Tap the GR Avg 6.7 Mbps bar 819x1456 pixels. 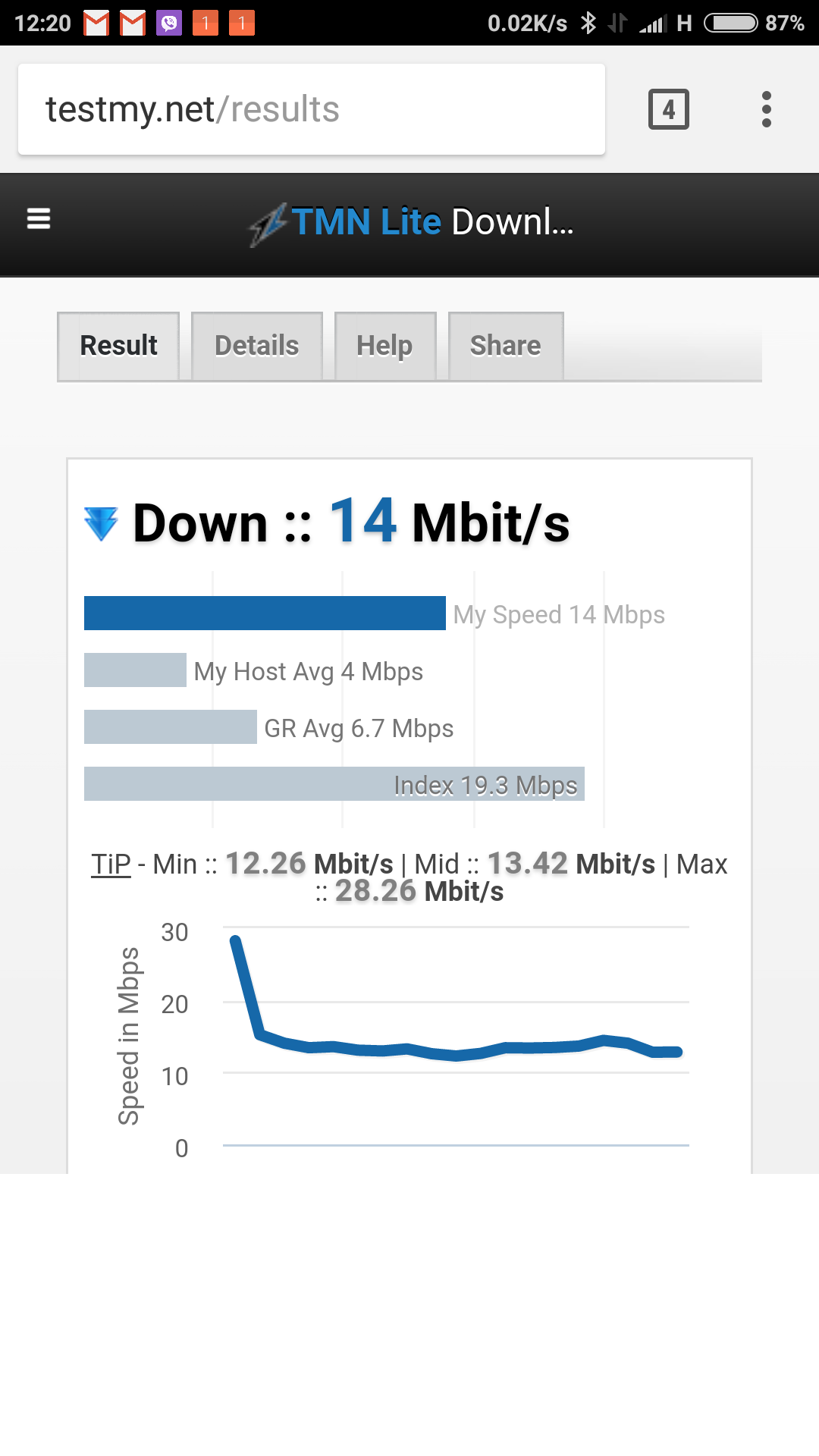(x=171, y=727)
